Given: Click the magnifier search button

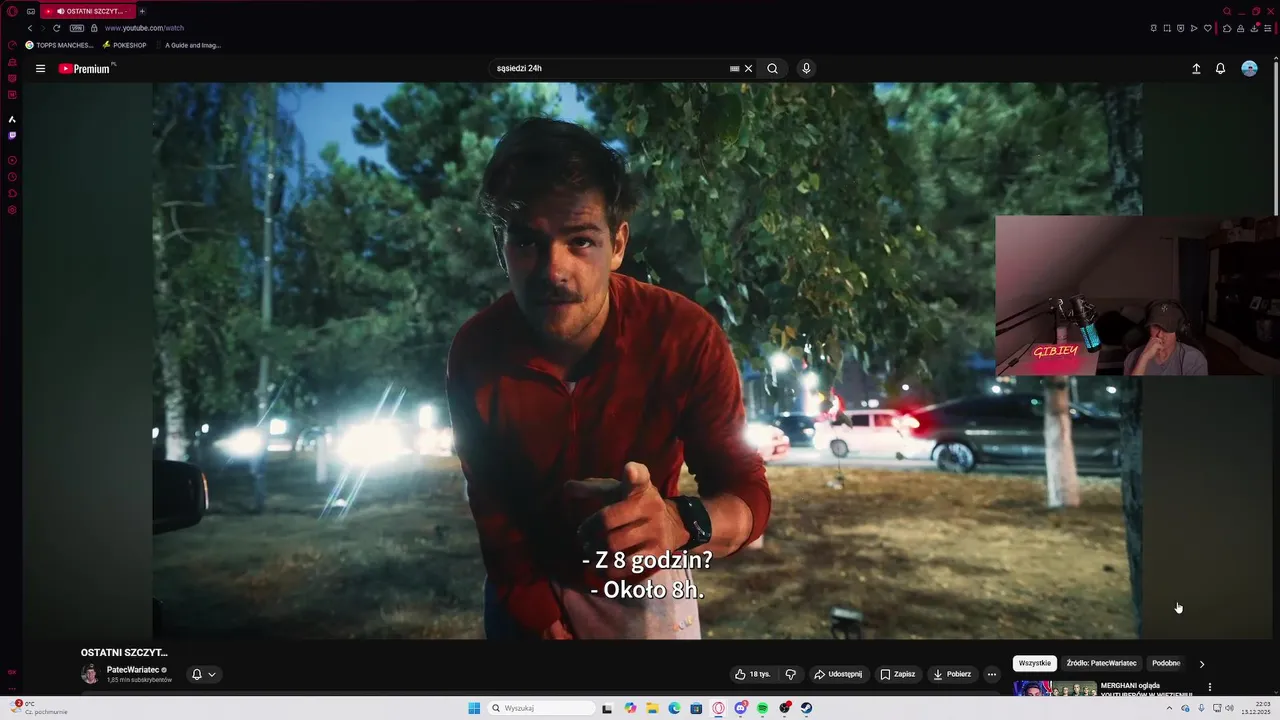Looking at the screenshot, I should pos(772,69).
